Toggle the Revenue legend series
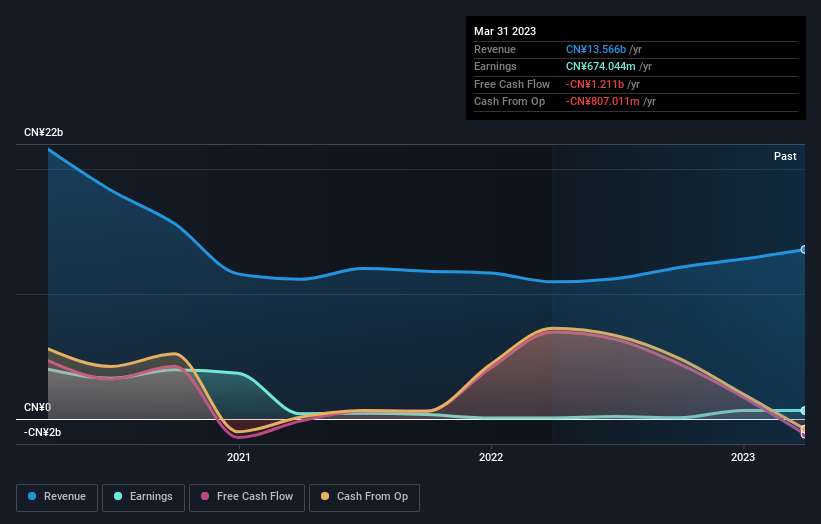The width and height of the screenshot is (821, 524). point(57,497)
